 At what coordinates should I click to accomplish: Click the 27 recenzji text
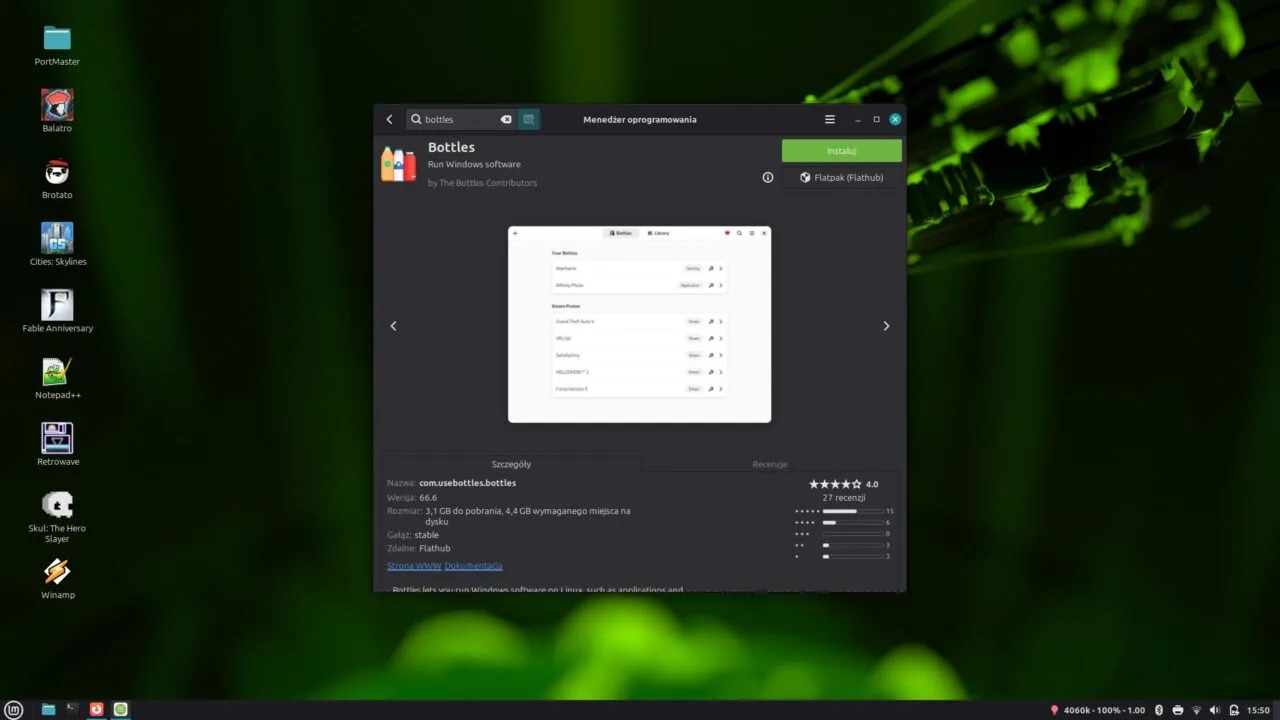click(843, 497)
